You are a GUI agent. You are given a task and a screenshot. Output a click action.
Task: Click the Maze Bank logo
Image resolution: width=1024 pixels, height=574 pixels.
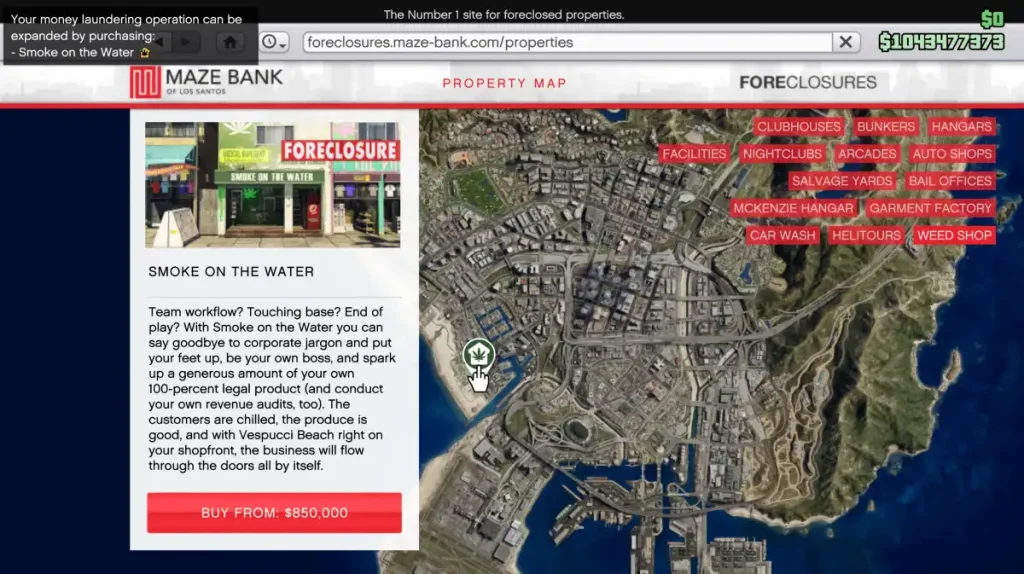click(x=206, y=82)
